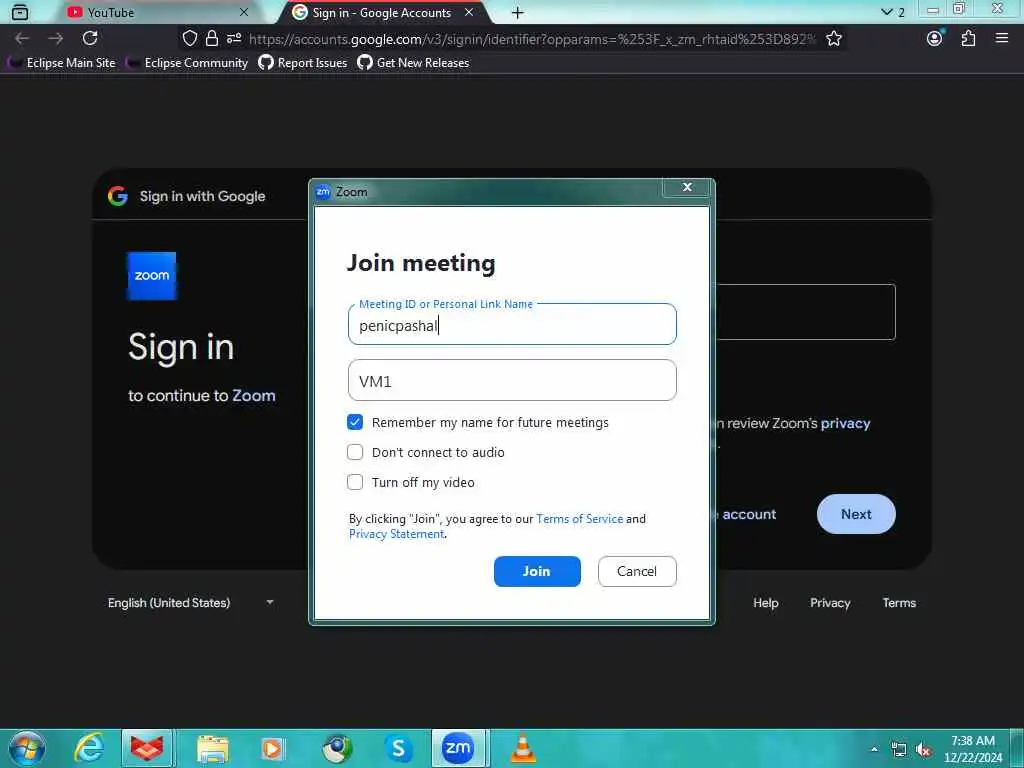Open Windows Explorer folder from taskbar

(x=213, y=748)
